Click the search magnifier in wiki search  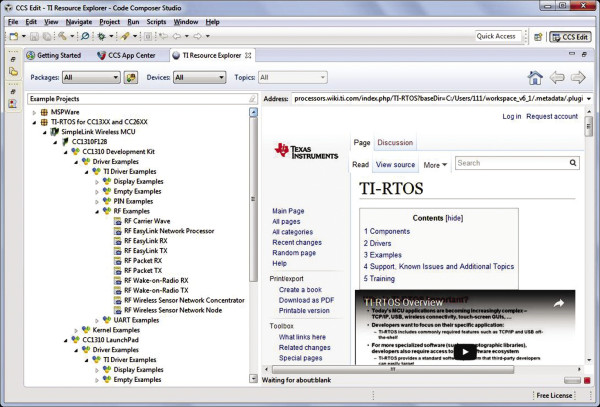coord(573,163)
